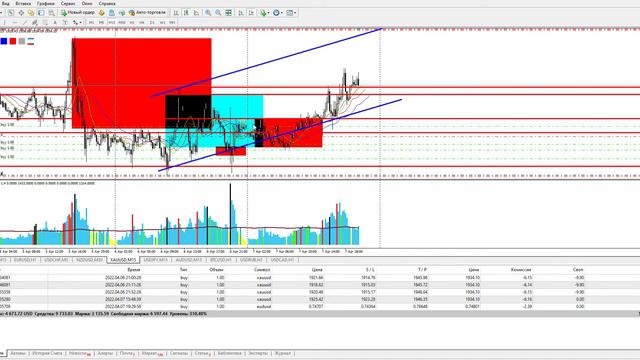This screenshot has width=640, height=360.
Task: Open the Графики menu
Action: pos(46,3)
